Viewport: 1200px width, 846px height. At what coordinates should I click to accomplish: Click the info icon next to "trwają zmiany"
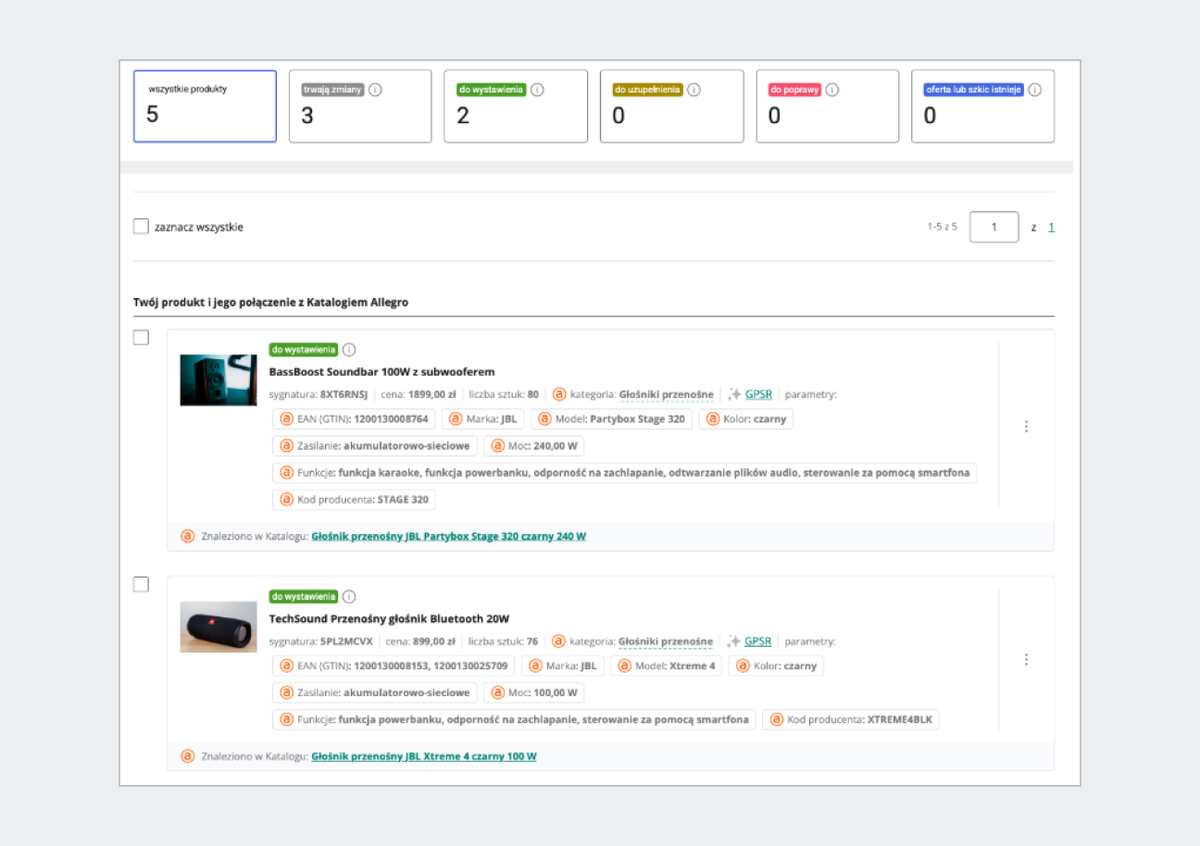click(375, 89)
